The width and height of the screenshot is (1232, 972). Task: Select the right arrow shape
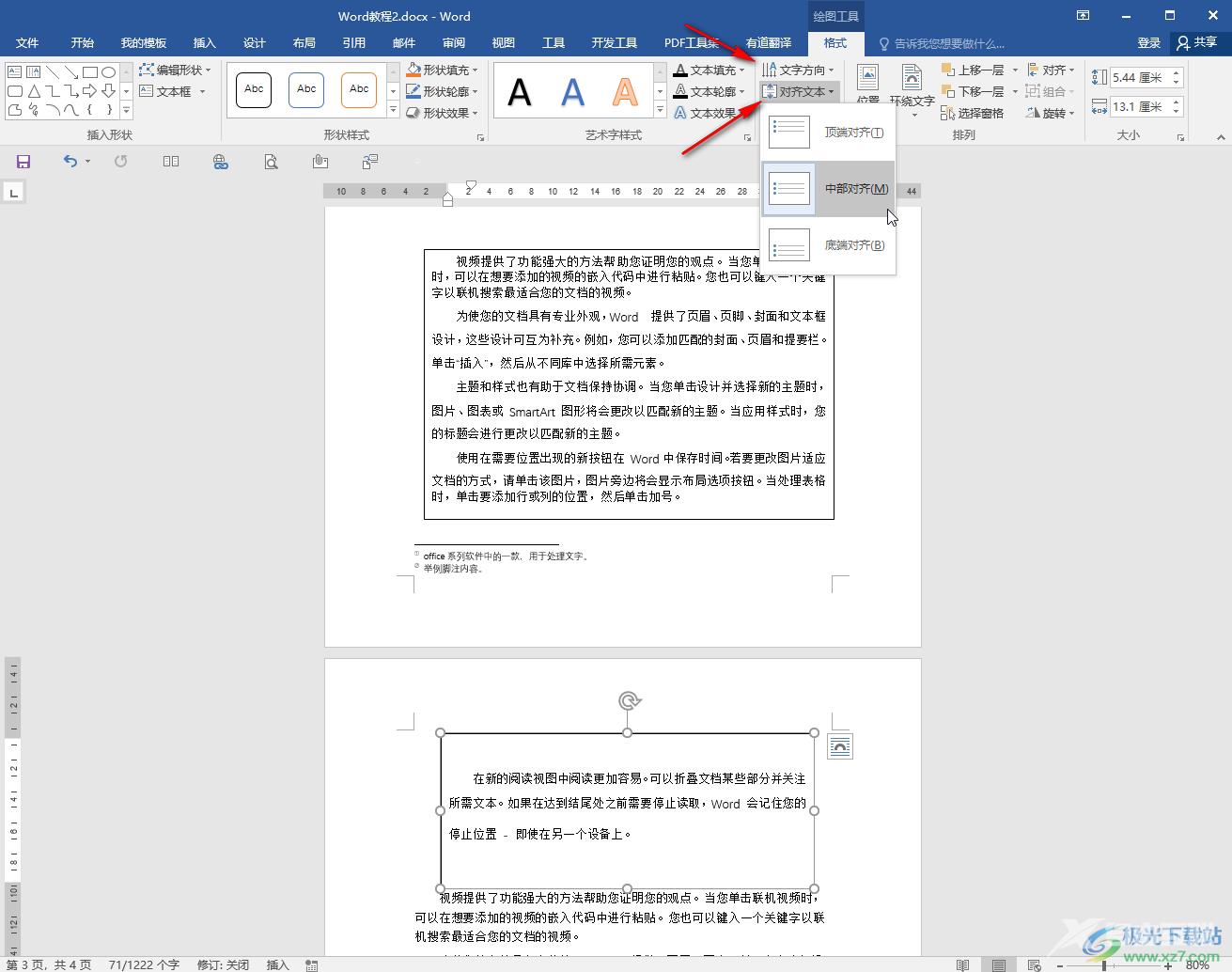click(90, 91)
